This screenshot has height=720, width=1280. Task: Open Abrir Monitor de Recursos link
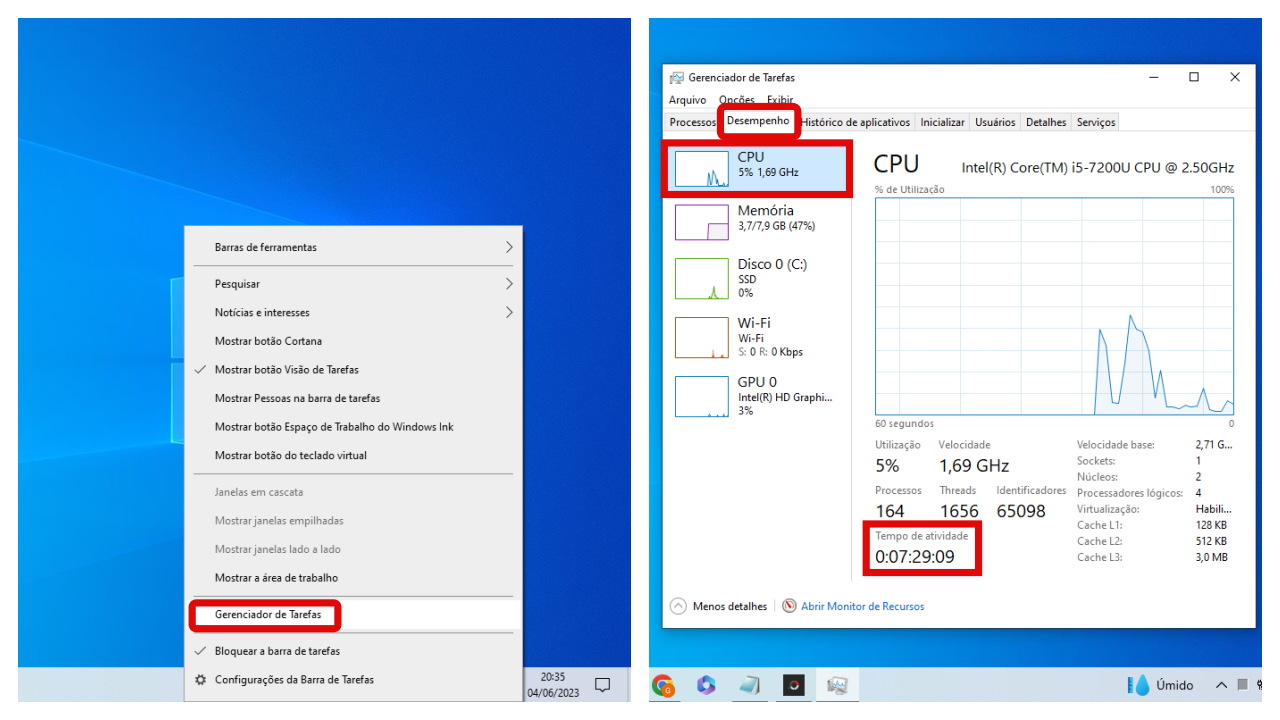click(x=862, y=606)
